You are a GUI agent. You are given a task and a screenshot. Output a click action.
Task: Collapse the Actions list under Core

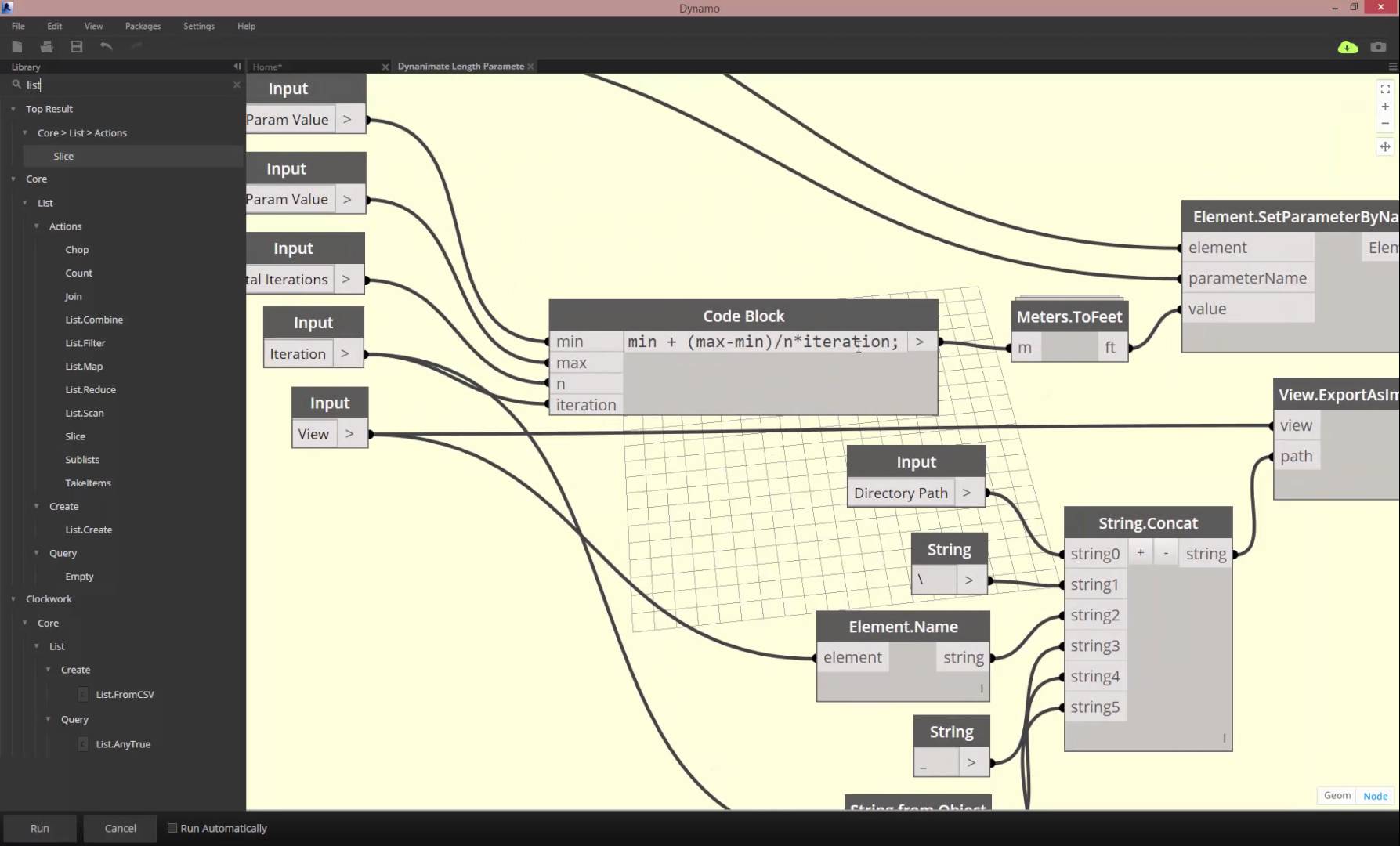(x=35, y=226)
